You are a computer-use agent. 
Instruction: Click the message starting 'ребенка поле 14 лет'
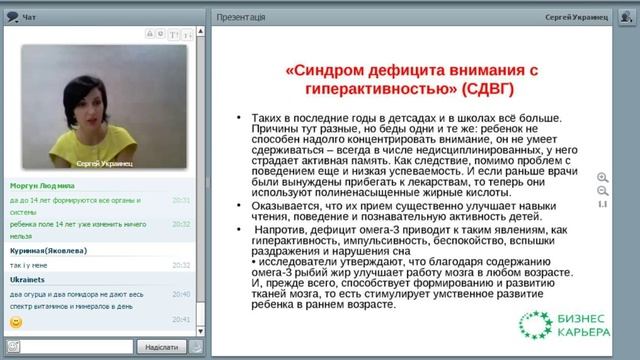coord(78,230)
